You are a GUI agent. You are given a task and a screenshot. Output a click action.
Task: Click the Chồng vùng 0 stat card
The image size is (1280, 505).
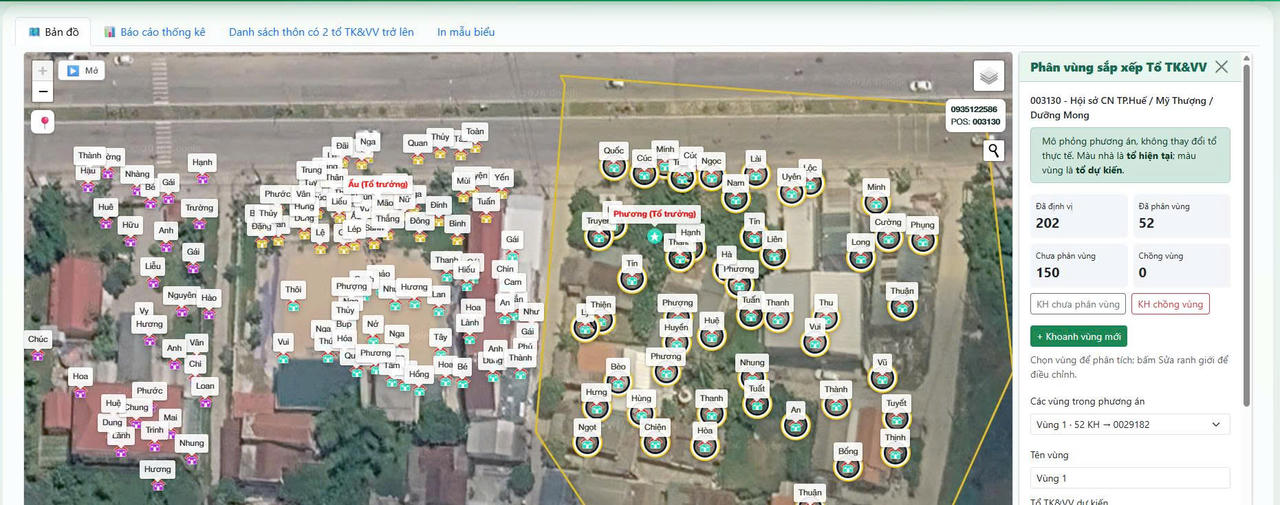1181,265
